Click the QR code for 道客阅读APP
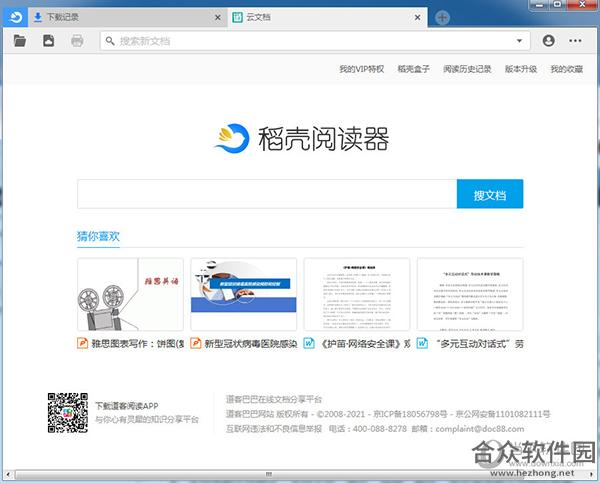600x483 pixels. pos(68,413)
